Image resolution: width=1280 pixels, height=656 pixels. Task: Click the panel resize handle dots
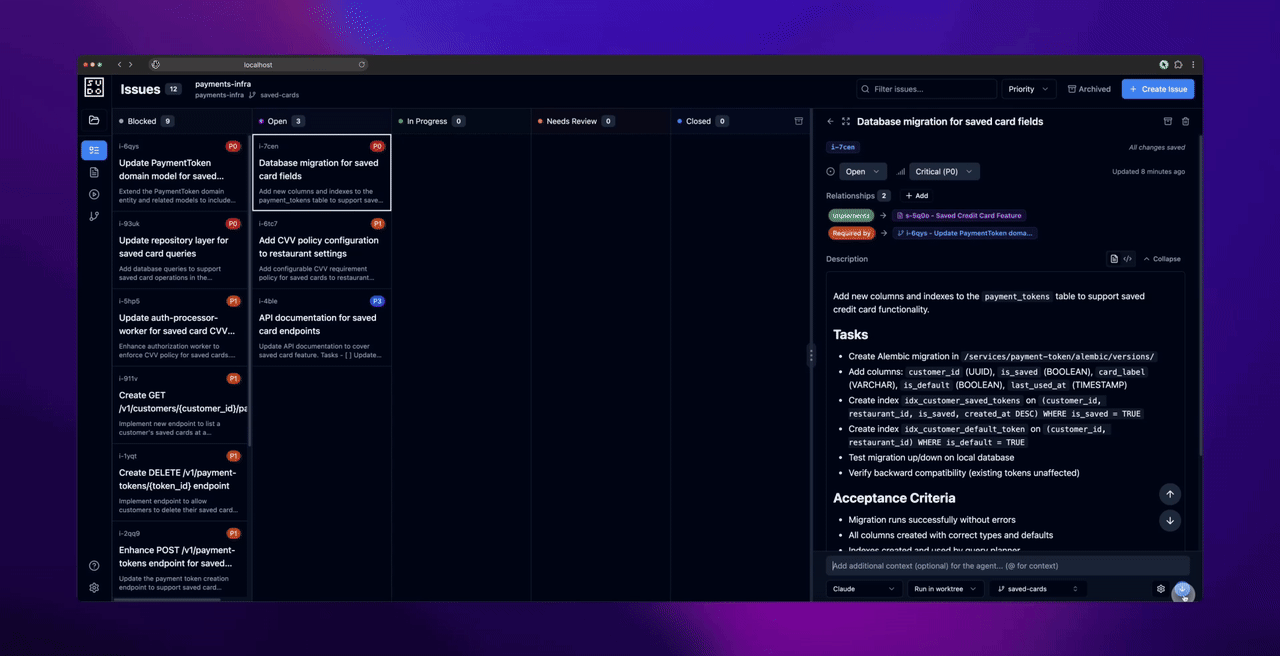point(811,356)
